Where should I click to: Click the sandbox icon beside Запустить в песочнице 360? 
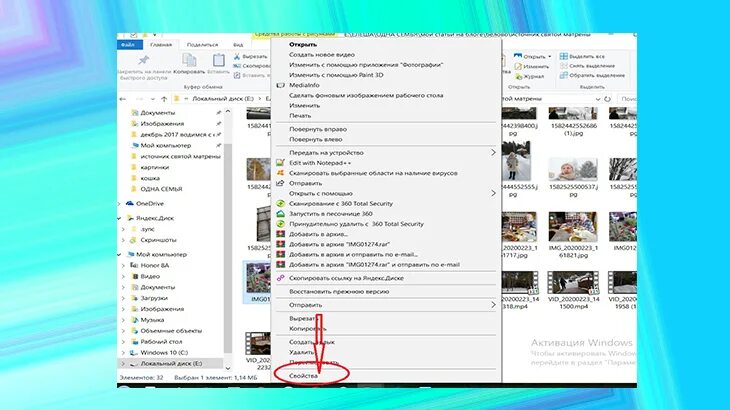tap(280, 214)
